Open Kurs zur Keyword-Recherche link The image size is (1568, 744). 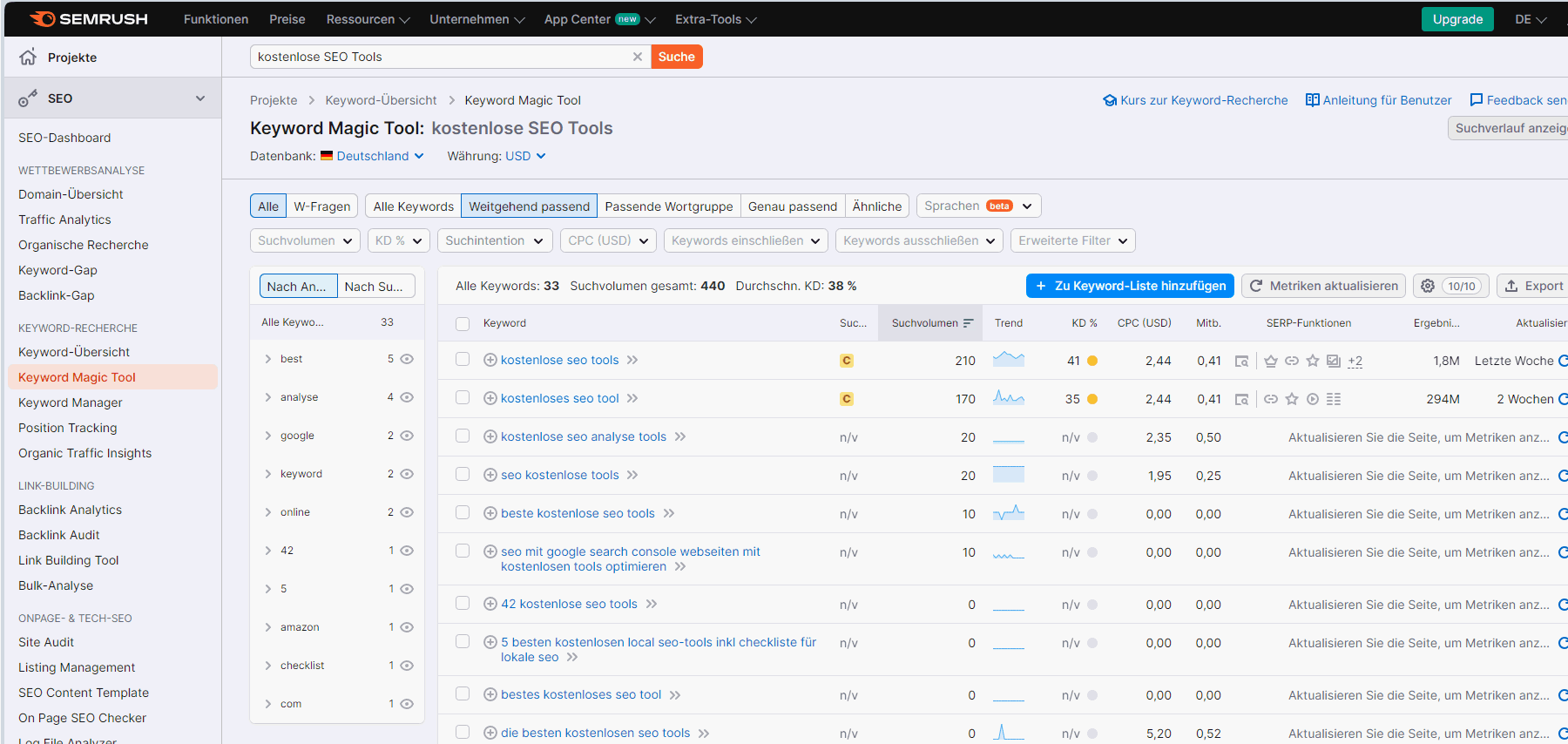[x=1195, y=100]
